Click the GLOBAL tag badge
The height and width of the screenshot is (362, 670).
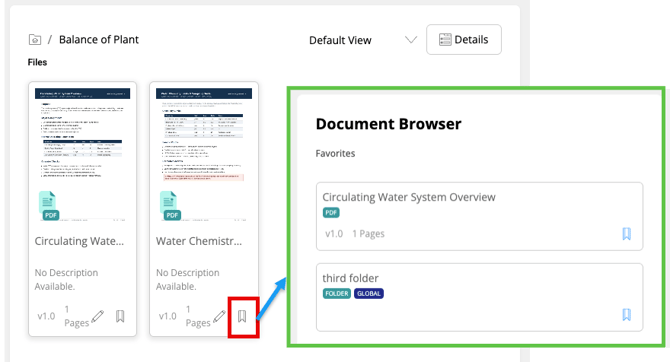pos(369,294)
